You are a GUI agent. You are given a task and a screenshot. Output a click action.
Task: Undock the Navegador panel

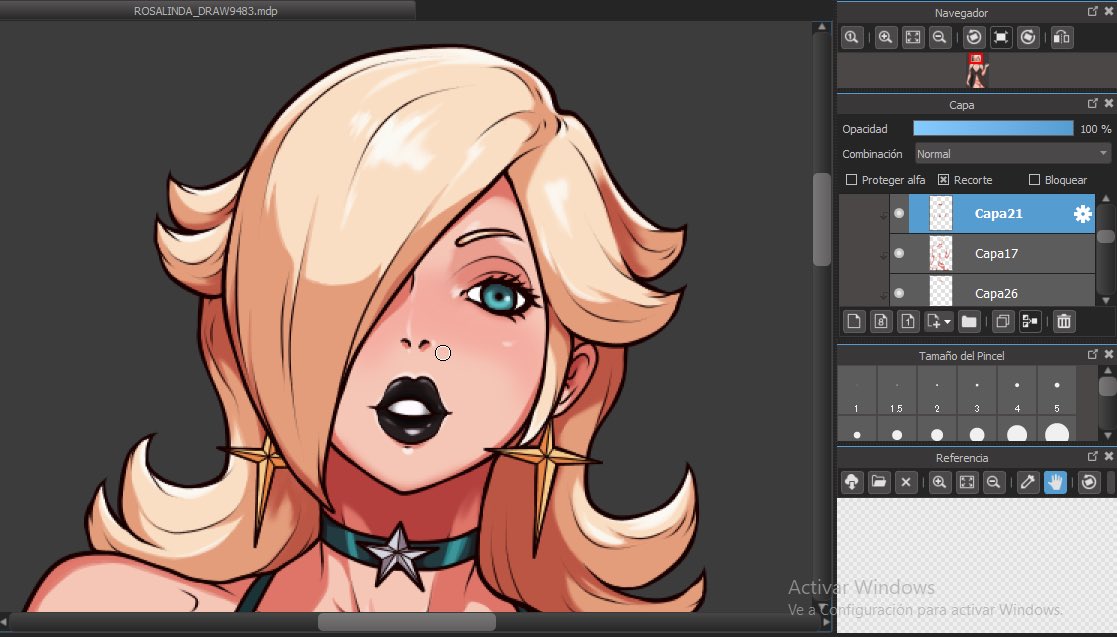tap(1093, 11)
